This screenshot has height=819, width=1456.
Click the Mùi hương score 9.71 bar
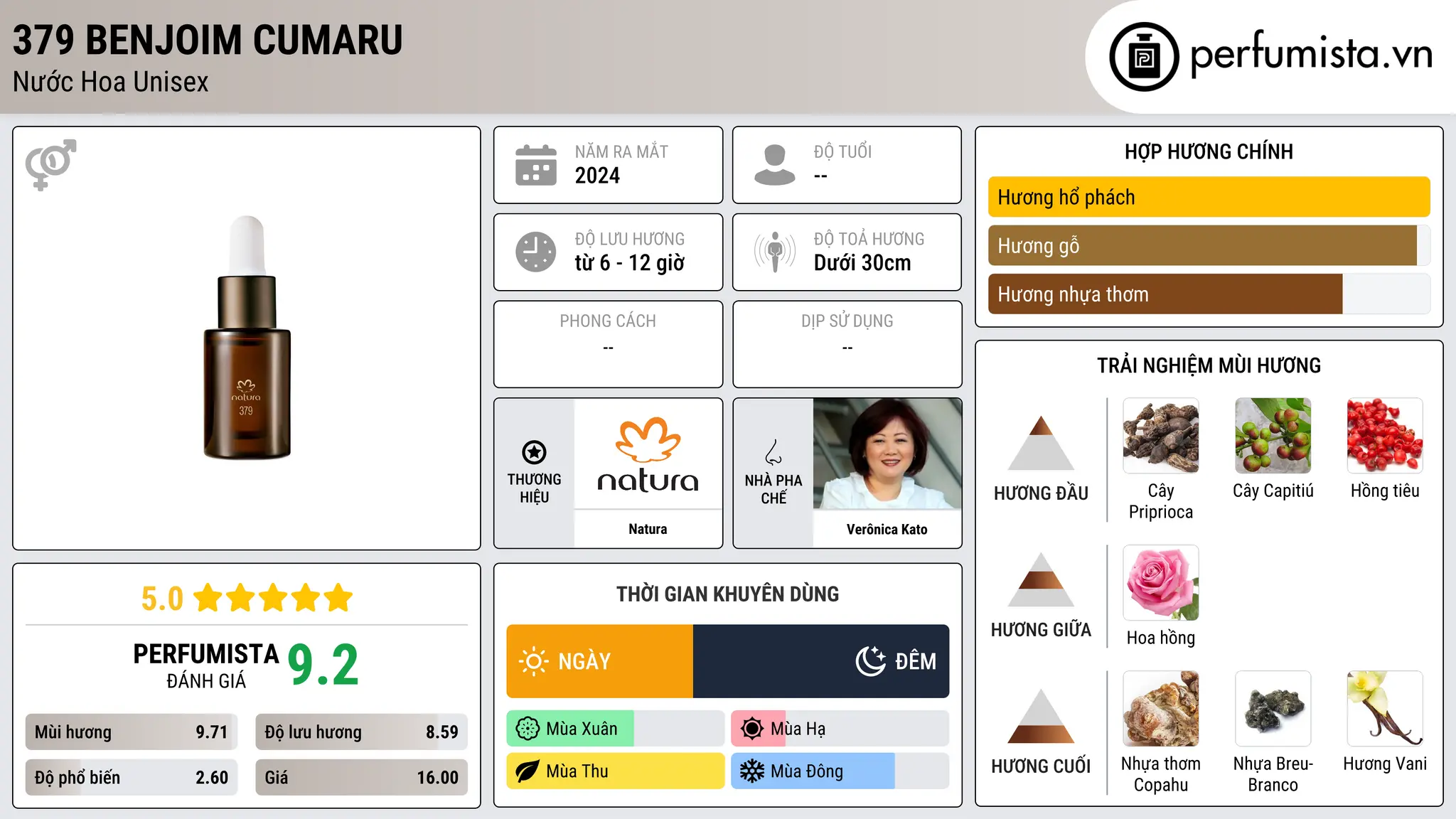(x=132, y=732)
